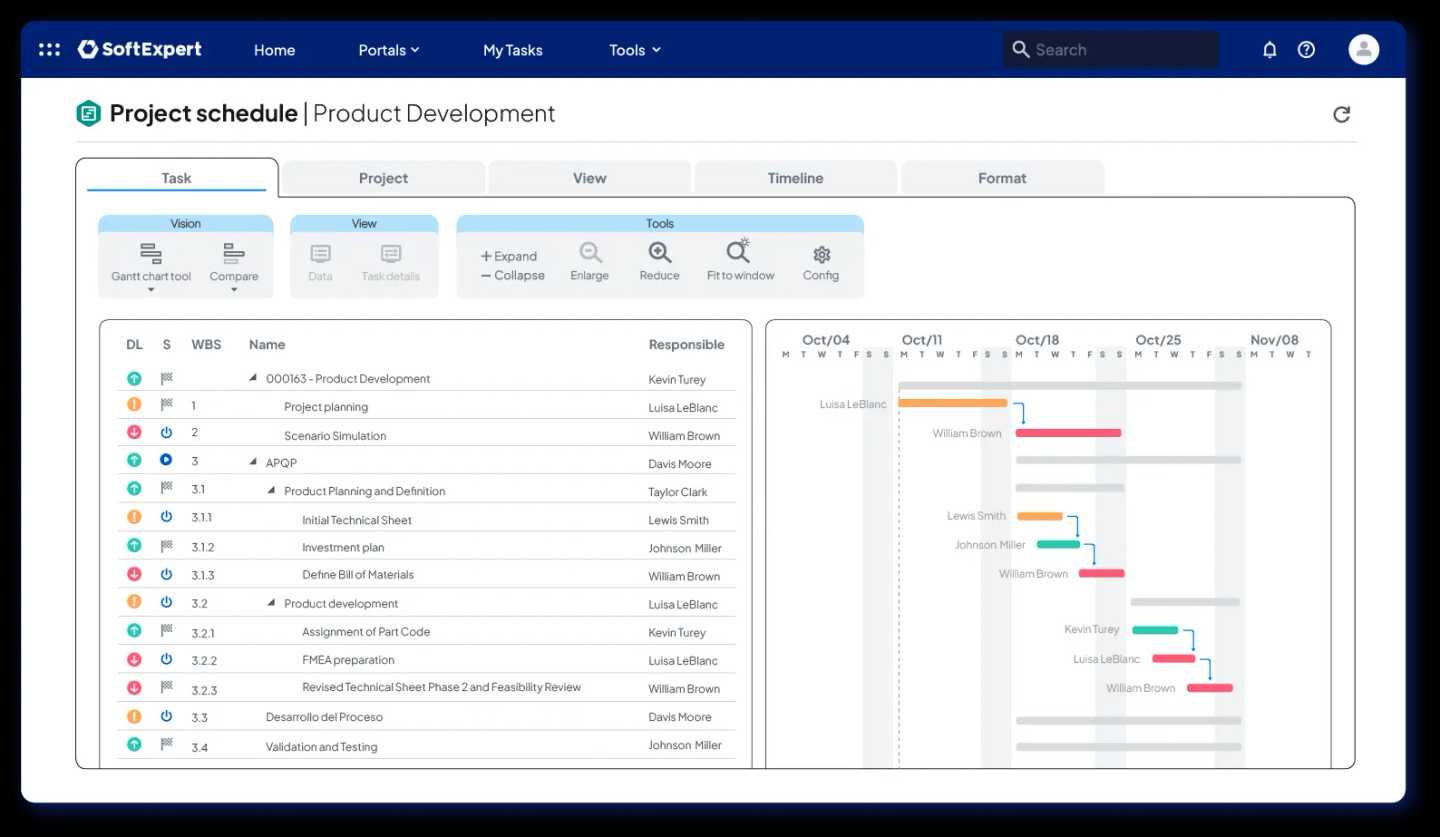Image resolution: width=1440 pixels, height=837 pixels.
Task: Toggle the flag milestone icon for Project planning
Action: [x=166, y=404]
